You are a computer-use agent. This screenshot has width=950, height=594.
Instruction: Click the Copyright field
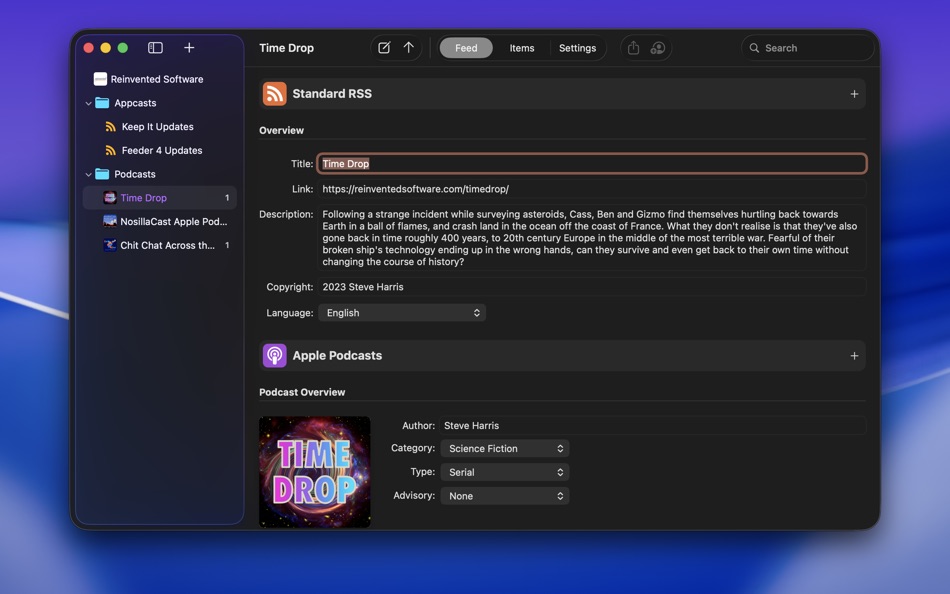coord(592,287)
